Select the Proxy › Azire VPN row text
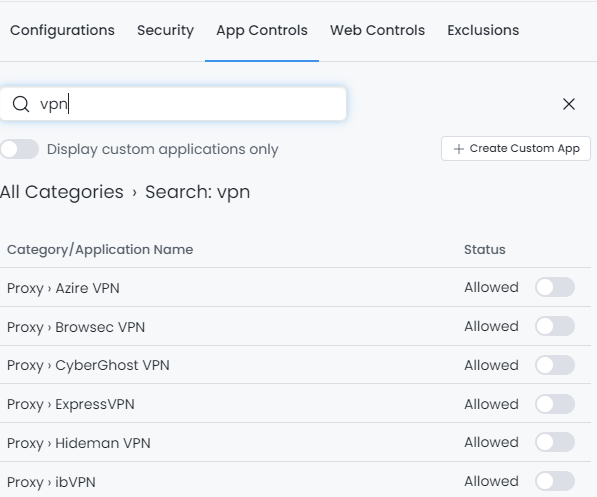 (63, 288)
